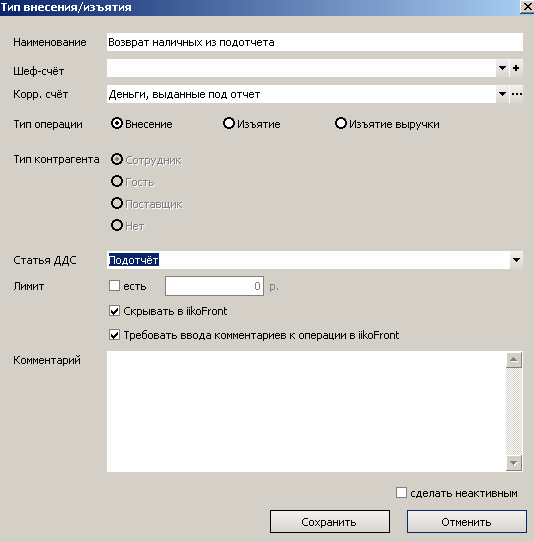Click the Шеф-счёт combo box field
Image resolution: width=534 pixels, height=542 pixels.
(x=301, y=68)
